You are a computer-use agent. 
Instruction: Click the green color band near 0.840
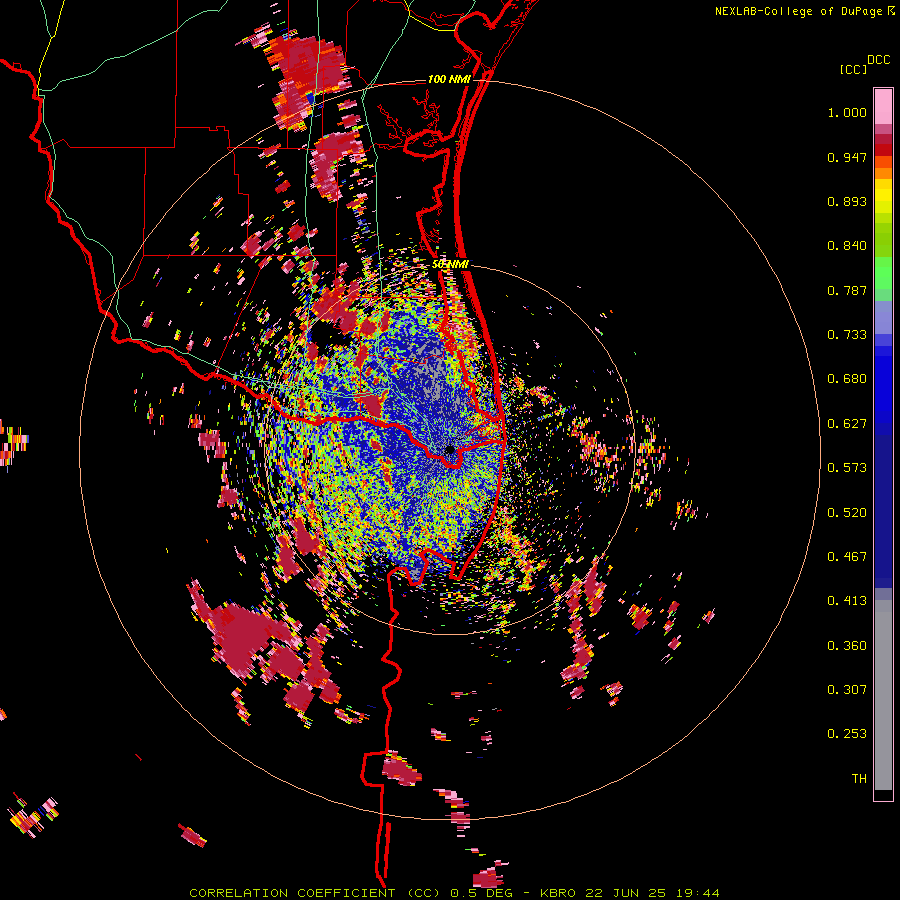click(883, 240)
